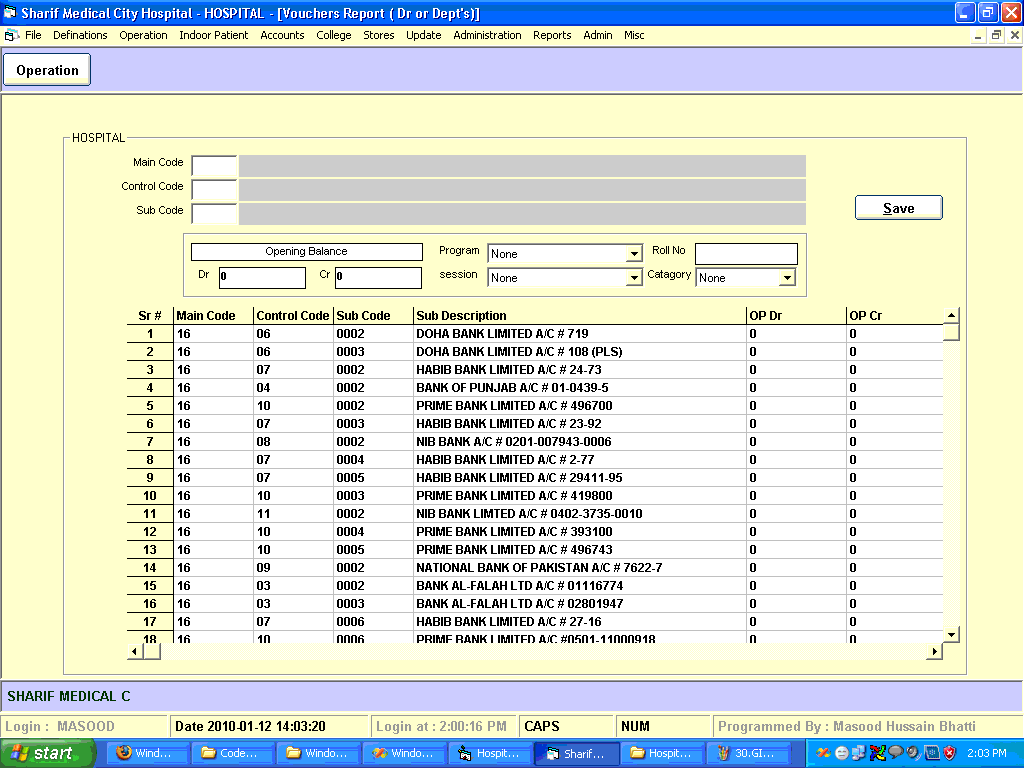Expand the Program dropdown
This screenshot has width=1024, height=768.
click(633, 253)
